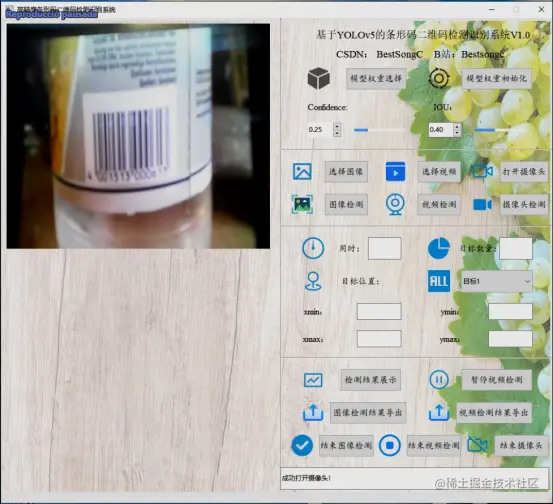Increase IOU value with up arrow
This screenshot has width=553, height=504.
pos(457,126)
